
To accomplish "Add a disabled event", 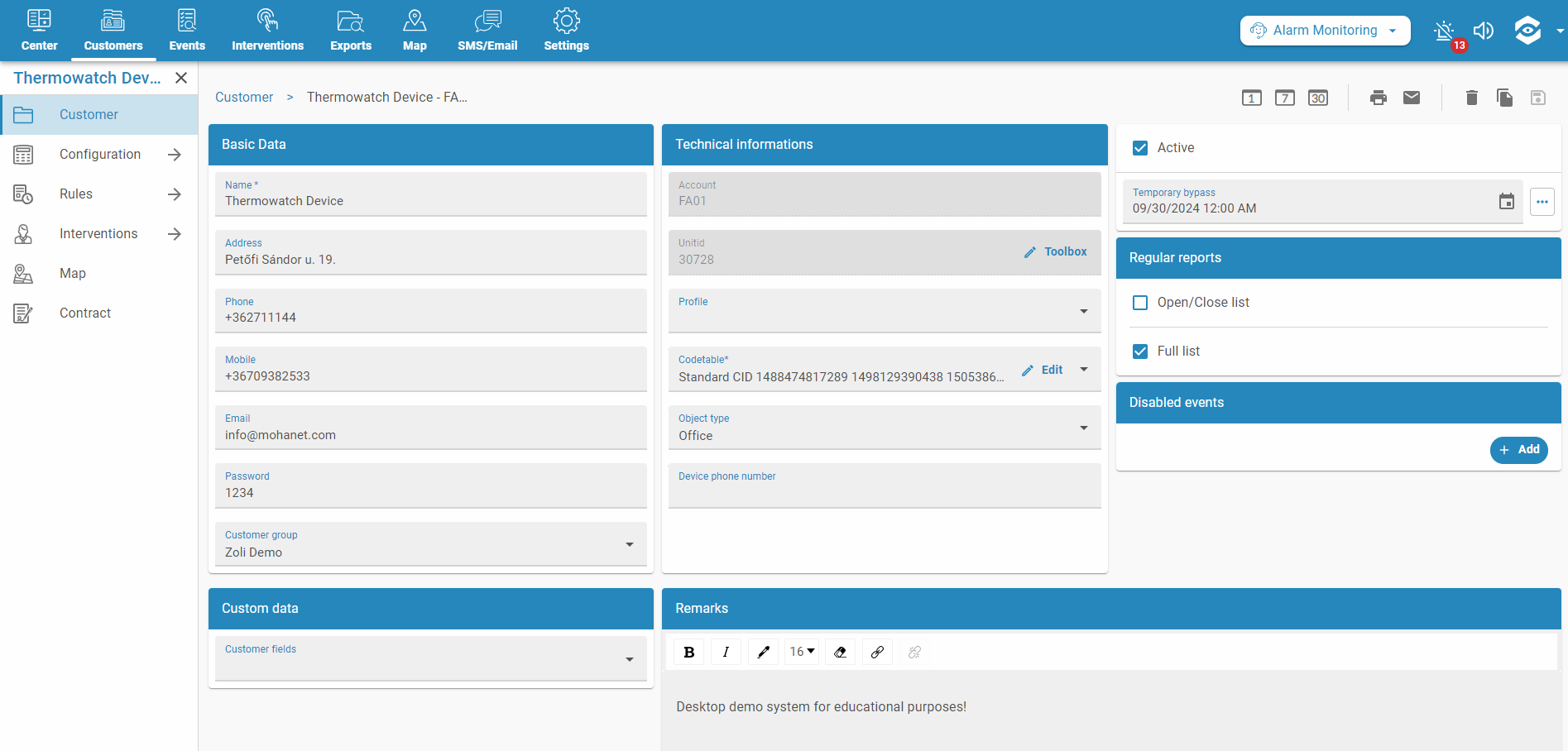I will point(1519,450).
